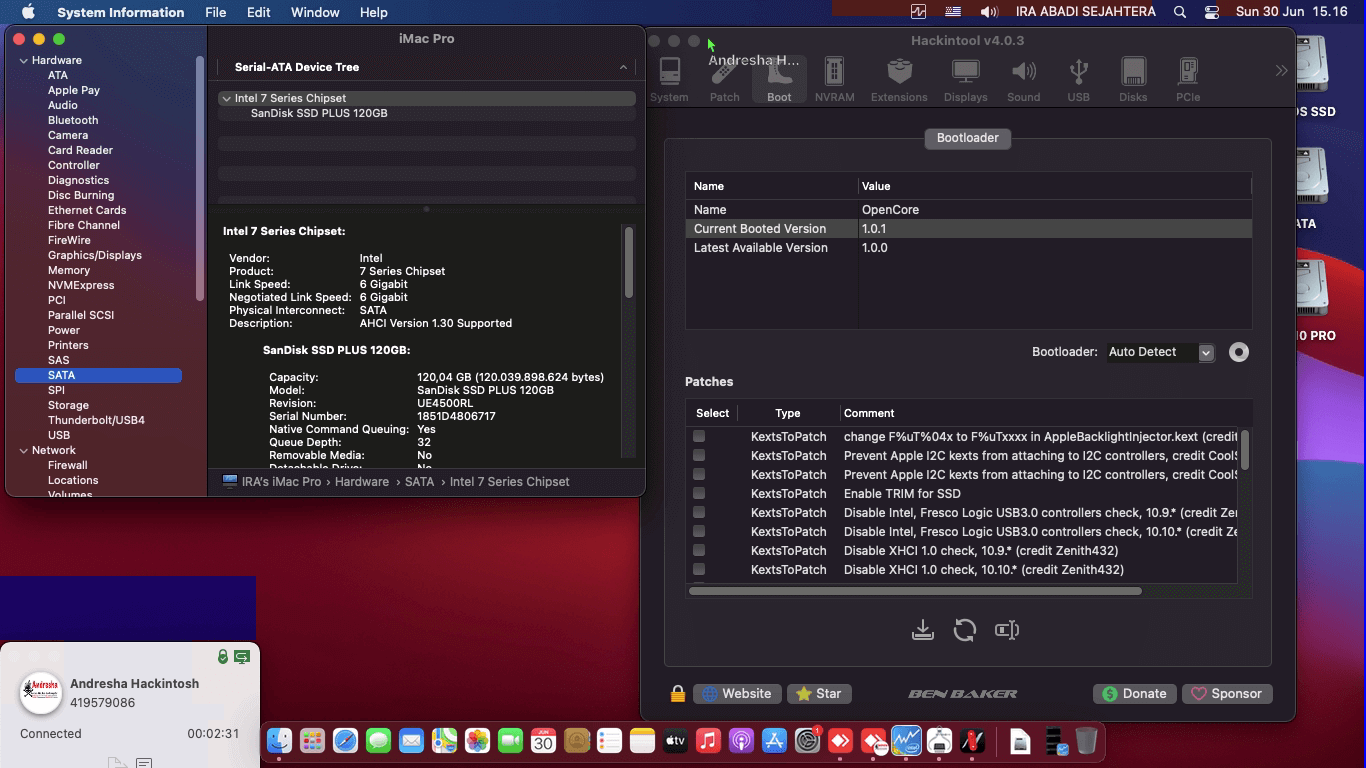Open the Patch tab in Hackintool
Image resolution: width=1366 pixels, height=768 pixels.
tap(724, 80)
